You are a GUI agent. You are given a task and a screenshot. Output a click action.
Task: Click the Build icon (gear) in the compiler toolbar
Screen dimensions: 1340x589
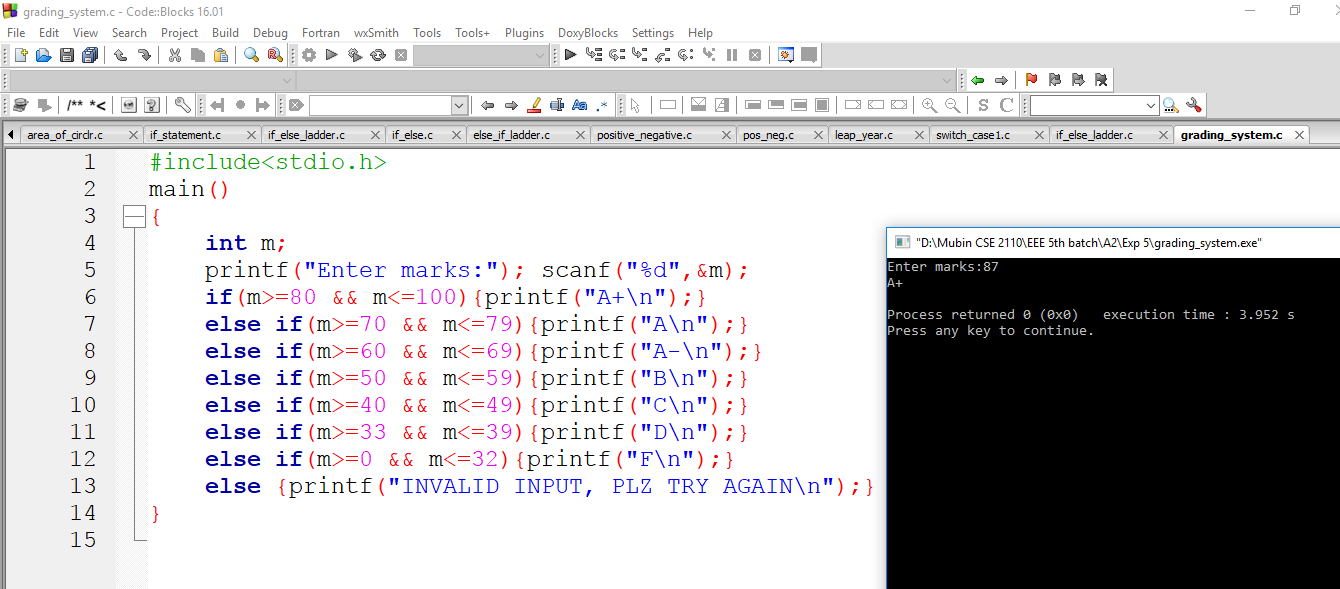pyautogui.click(x=310, y=55)
